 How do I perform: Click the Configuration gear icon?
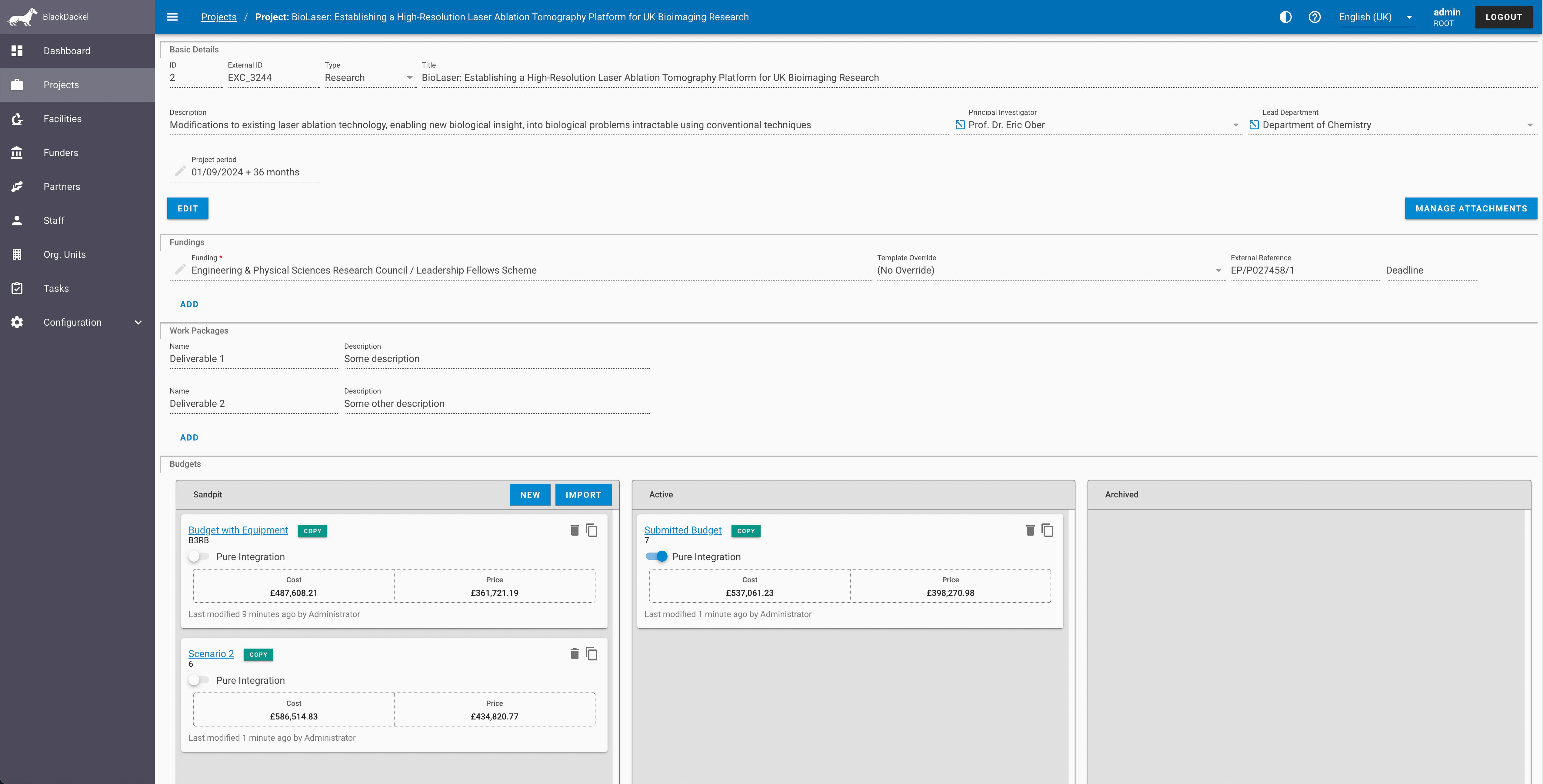click(x=17, y=322)
